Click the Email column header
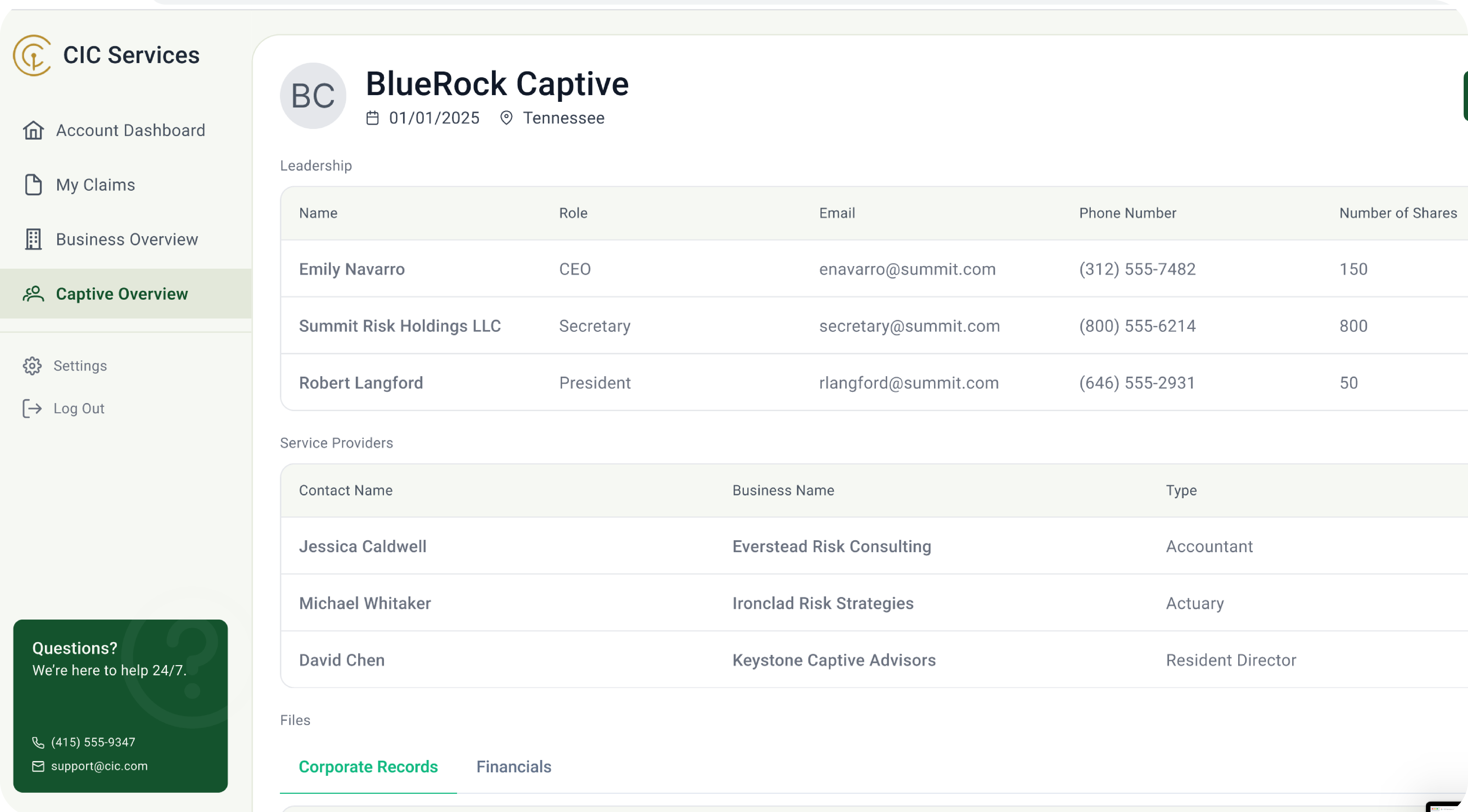The height and width of the screenshot is (812, 1468). (837, 213)
